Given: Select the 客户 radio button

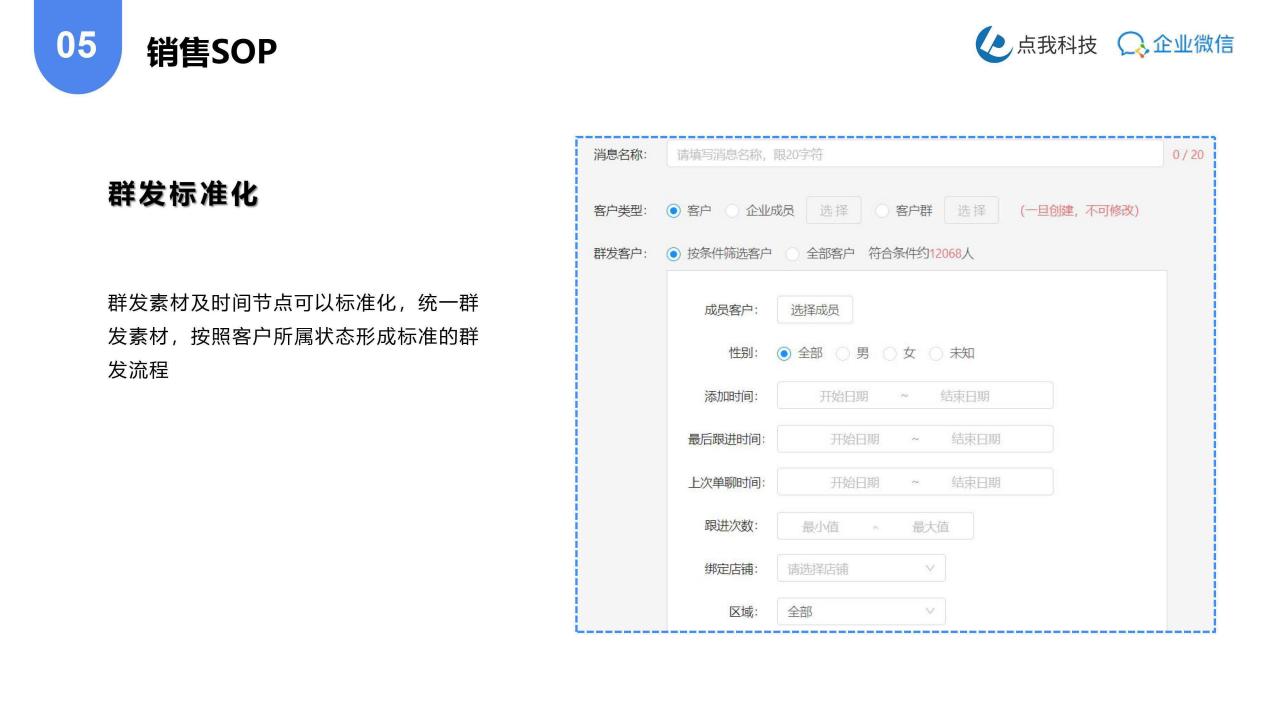Looking at the screenshot, I should 674,211.
